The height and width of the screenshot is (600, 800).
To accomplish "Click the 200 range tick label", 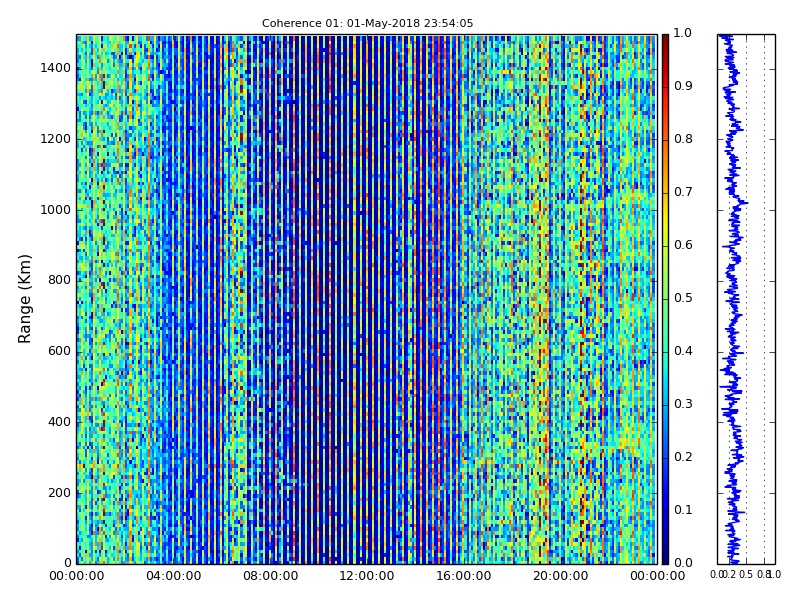I will 59,493.
